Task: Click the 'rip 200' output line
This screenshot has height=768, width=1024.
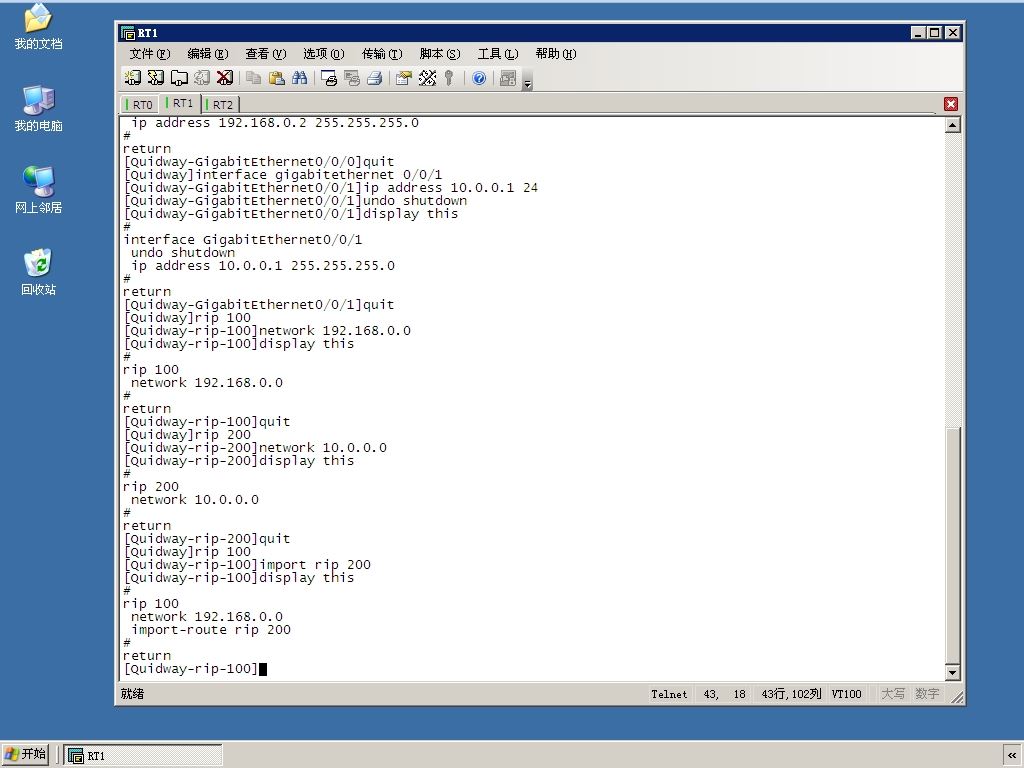Action: tap(151, 487)
